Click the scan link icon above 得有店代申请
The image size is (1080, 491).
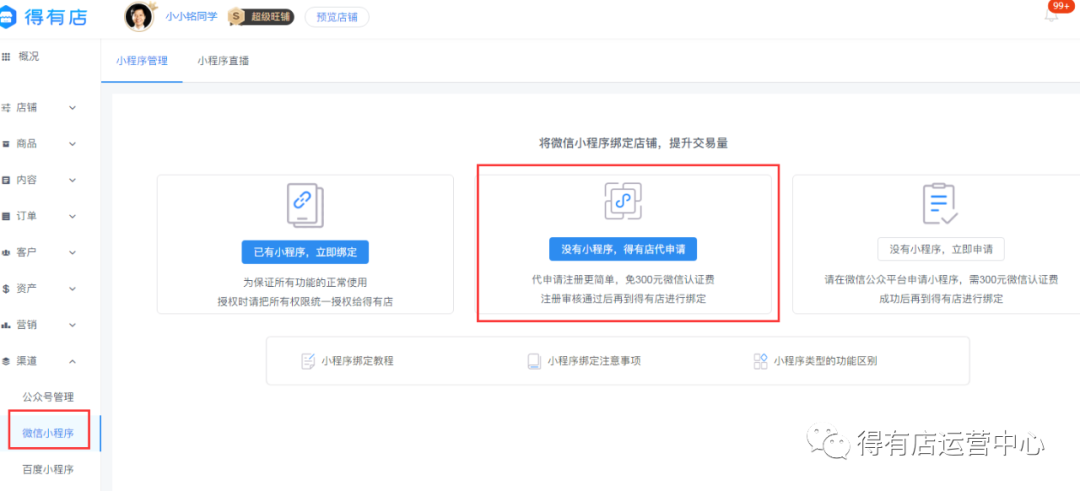pos(623,201)
